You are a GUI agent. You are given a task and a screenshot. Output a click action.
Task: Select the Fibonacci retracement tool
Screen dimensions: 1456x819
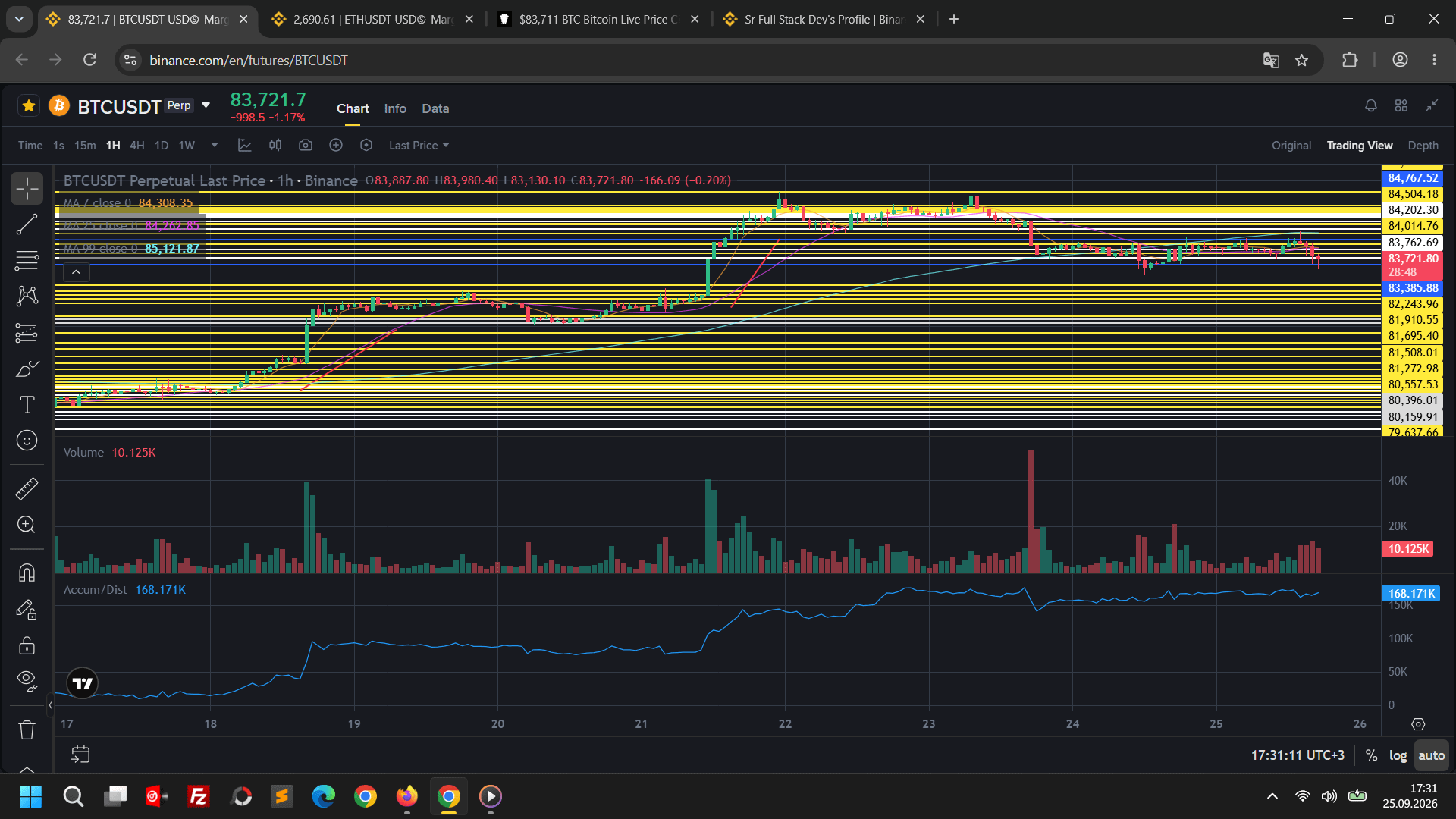click(x=27, y=261)
